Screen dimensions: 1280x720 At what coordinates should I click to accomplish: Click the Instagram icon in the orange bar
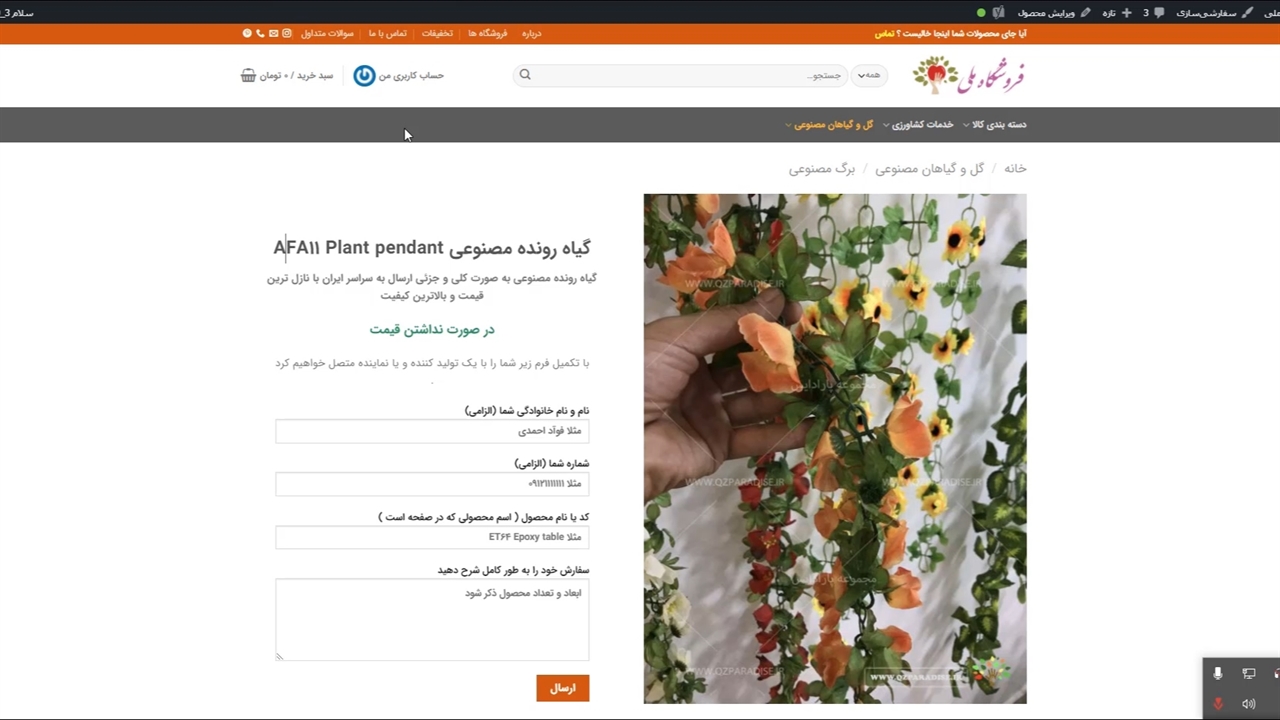(x=287, y=33)
